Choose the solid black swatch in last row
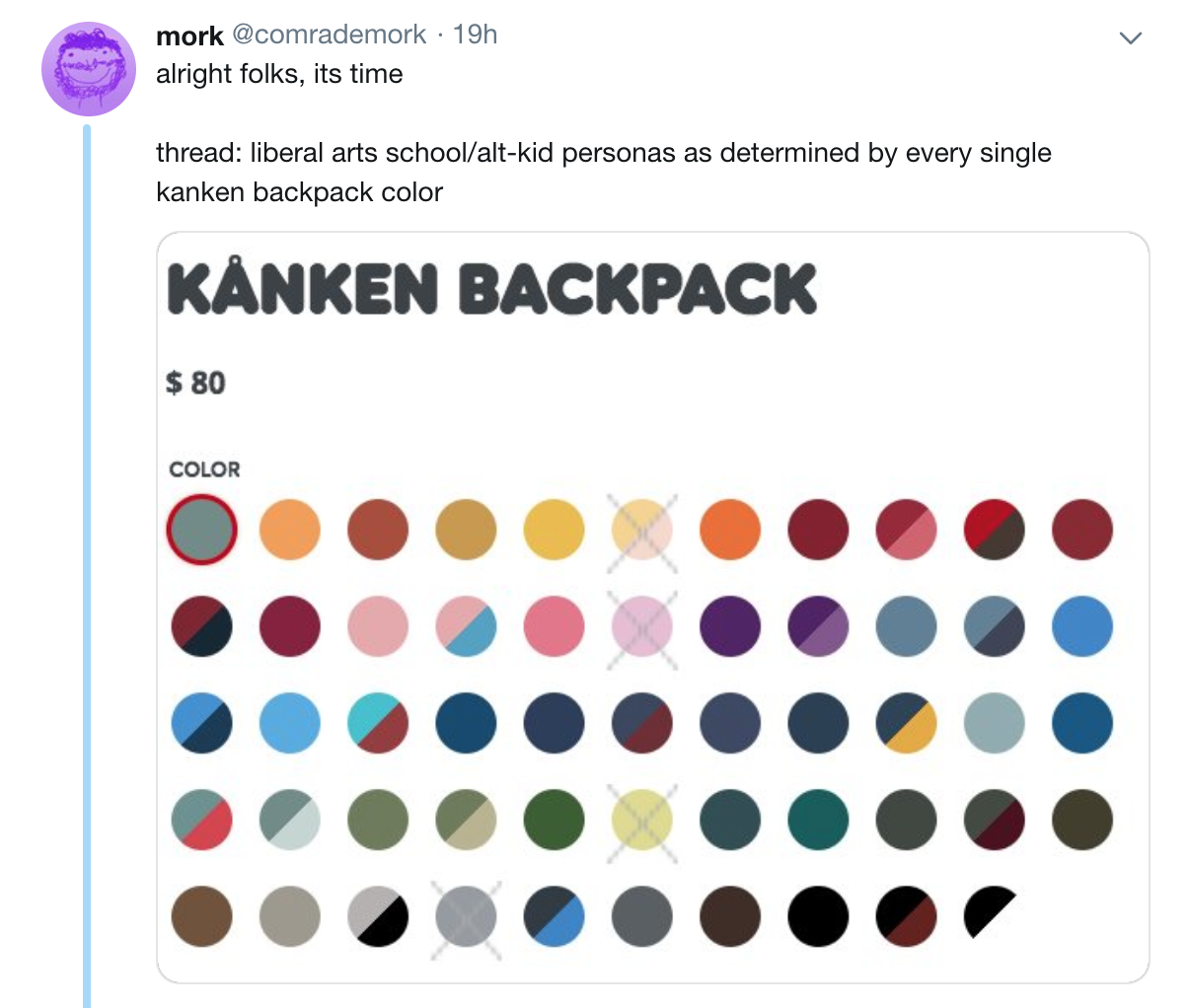The height and width of the screenshot is (1008, 1190). (818, 916)
